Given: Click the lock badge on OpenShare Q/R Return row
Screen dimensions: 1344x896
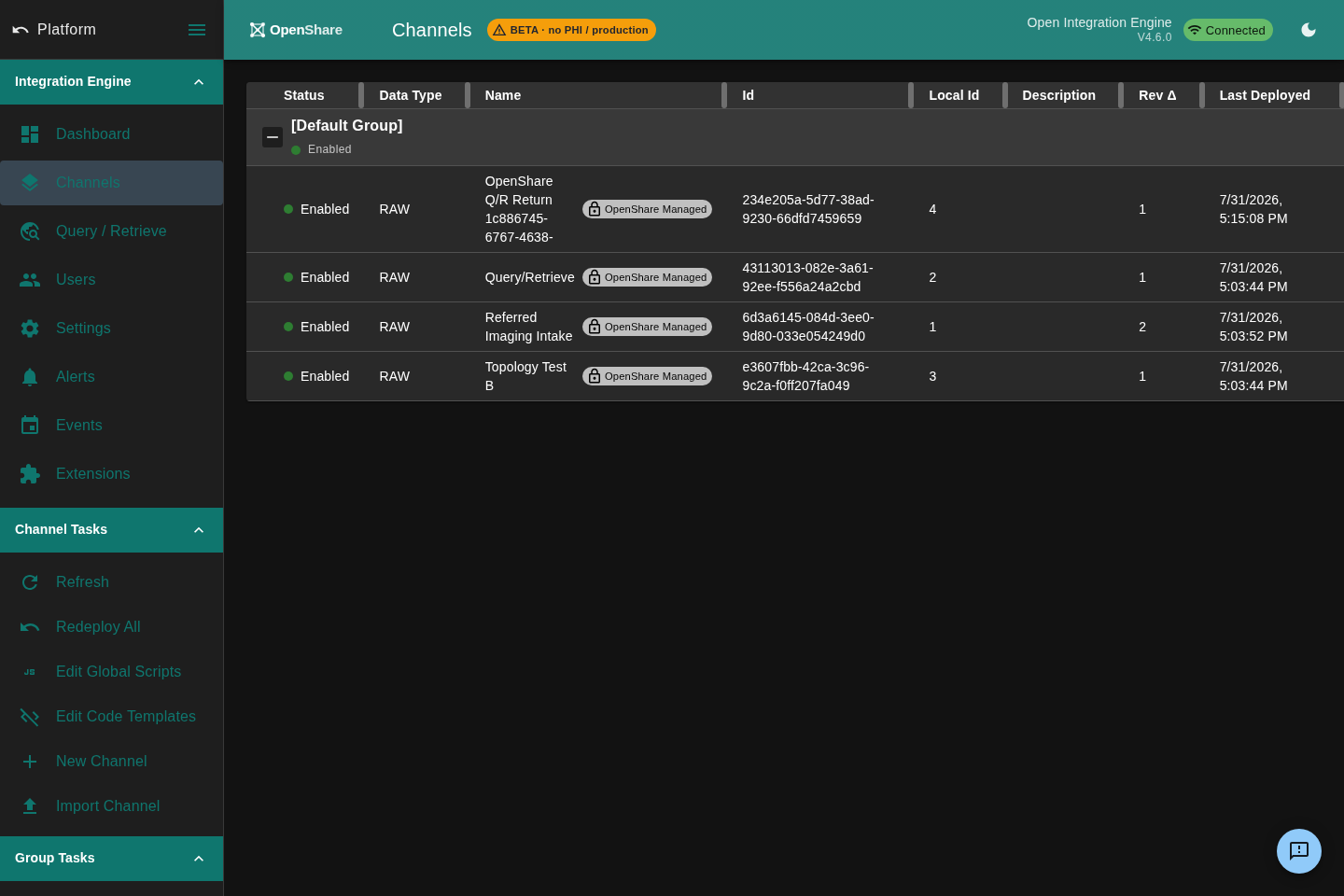Looking at the screenshot, I should click(595, 209).
